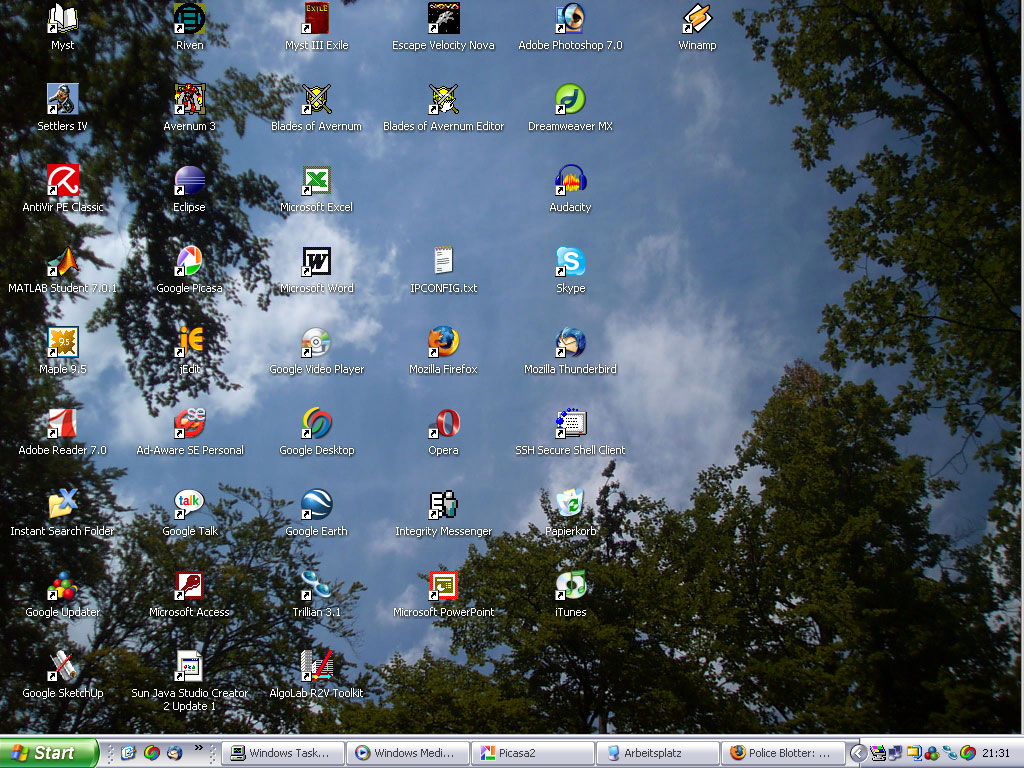This screenshot has width=1024, height=768.
Task: Open the Start menu
Action: click(49, 753)
